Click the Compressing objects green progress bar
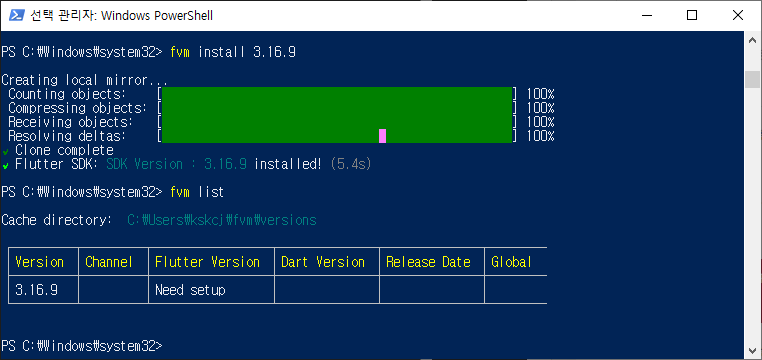 click(337, 108)
